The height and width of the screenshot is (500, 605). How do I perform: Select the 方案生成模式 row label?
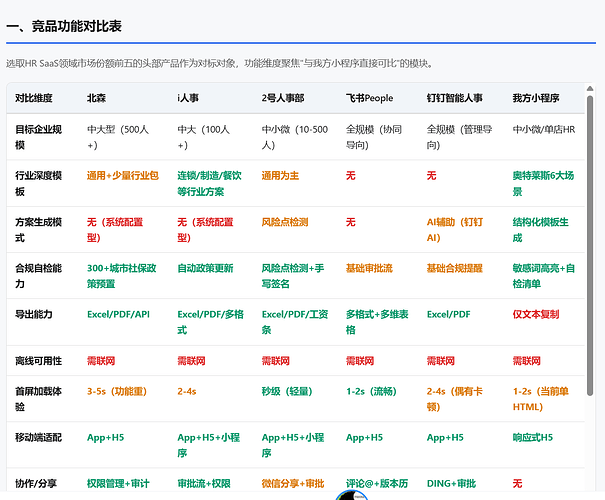[x=39, y=230]
